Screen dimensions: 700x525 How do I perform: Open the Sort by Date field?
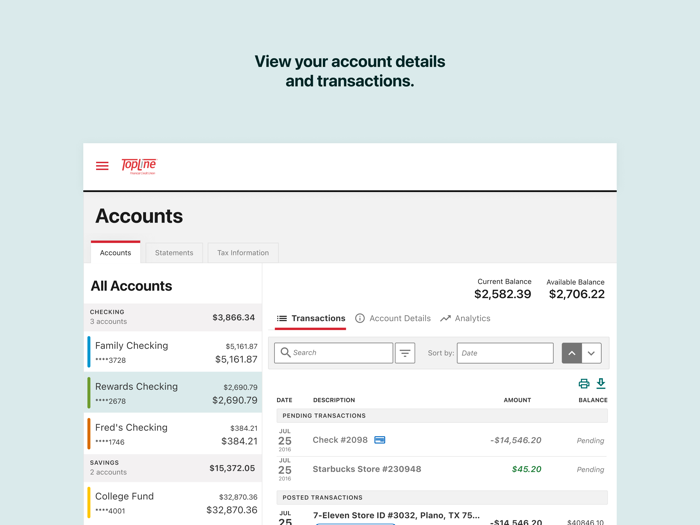point(505,353)
